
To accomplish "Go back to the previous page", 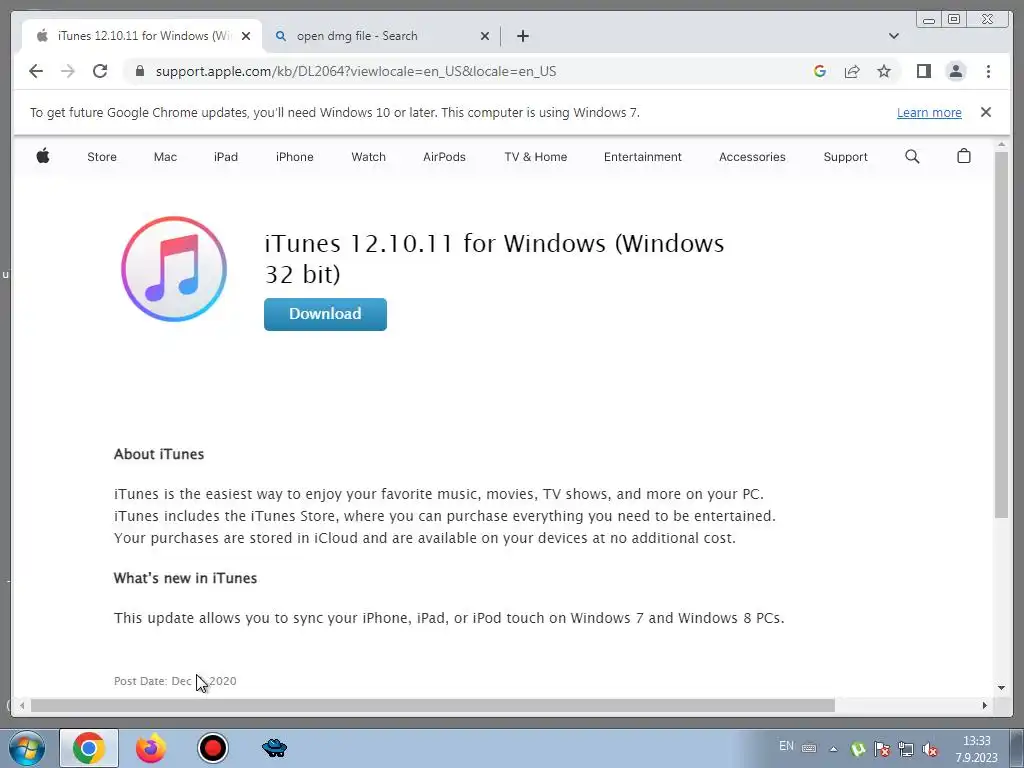I will 36,71.
